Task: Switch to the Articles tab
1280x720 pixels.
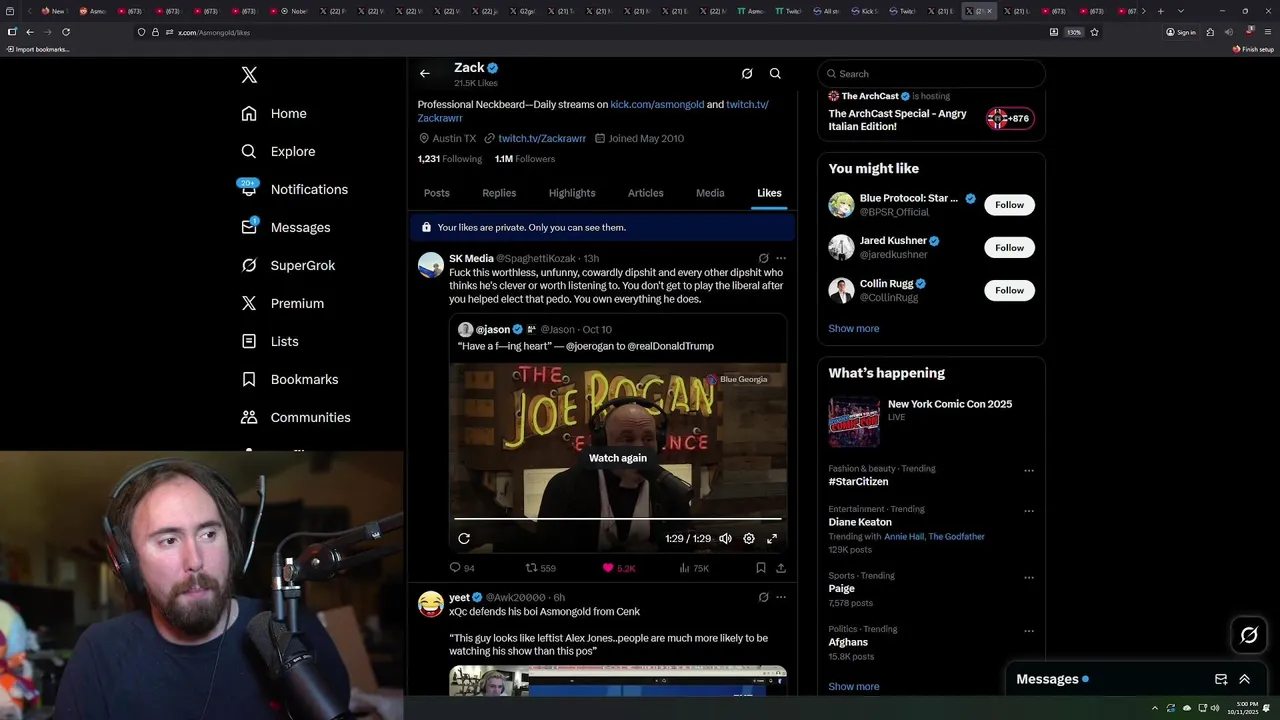Action: tap(645, 193)
